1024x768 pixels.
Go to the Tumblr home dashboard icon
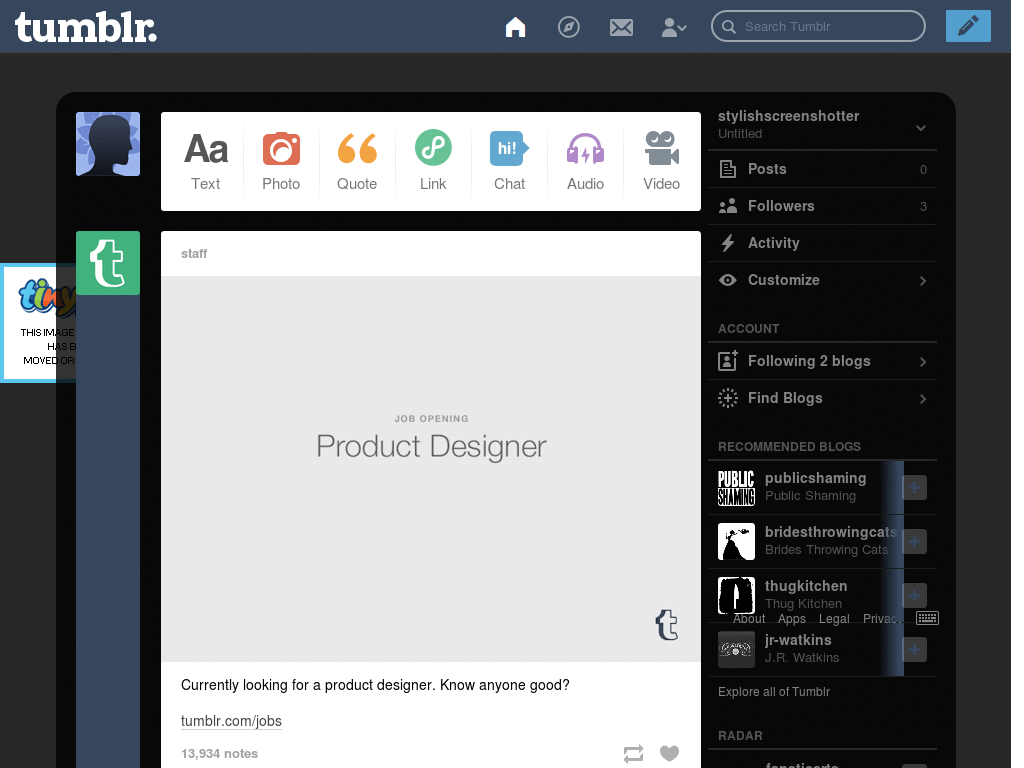click(515, 27)
